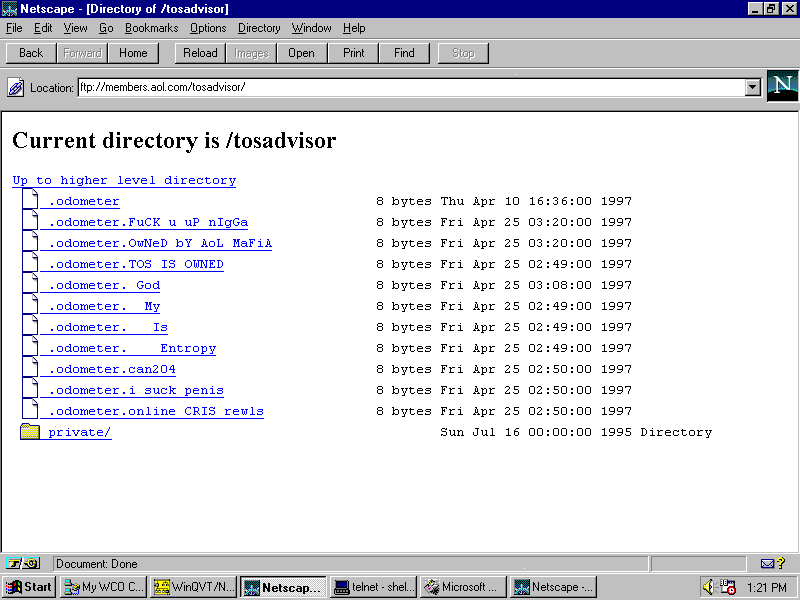The image size is (800, 600).
Task: Open the Help menu
Action: coord(354,28)
